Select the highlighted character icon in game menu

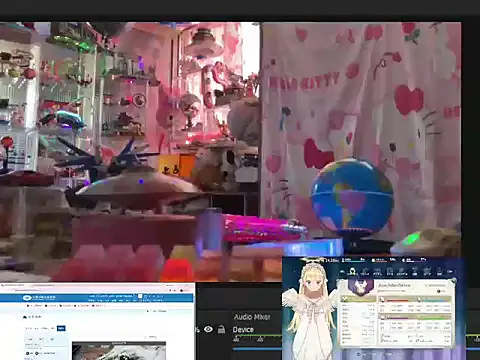353,272
